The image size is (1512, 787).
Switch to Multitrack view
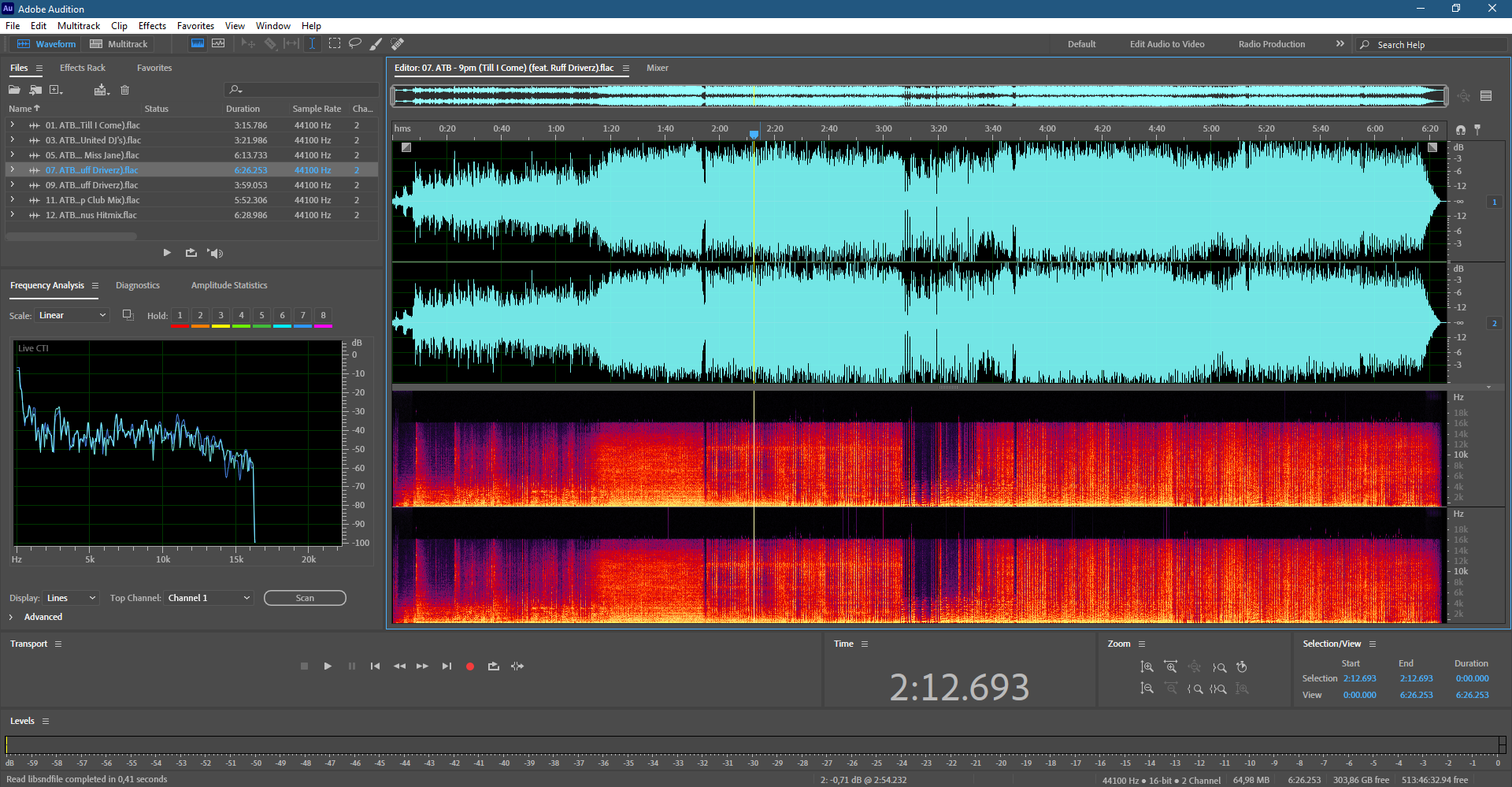pos(119,44)
